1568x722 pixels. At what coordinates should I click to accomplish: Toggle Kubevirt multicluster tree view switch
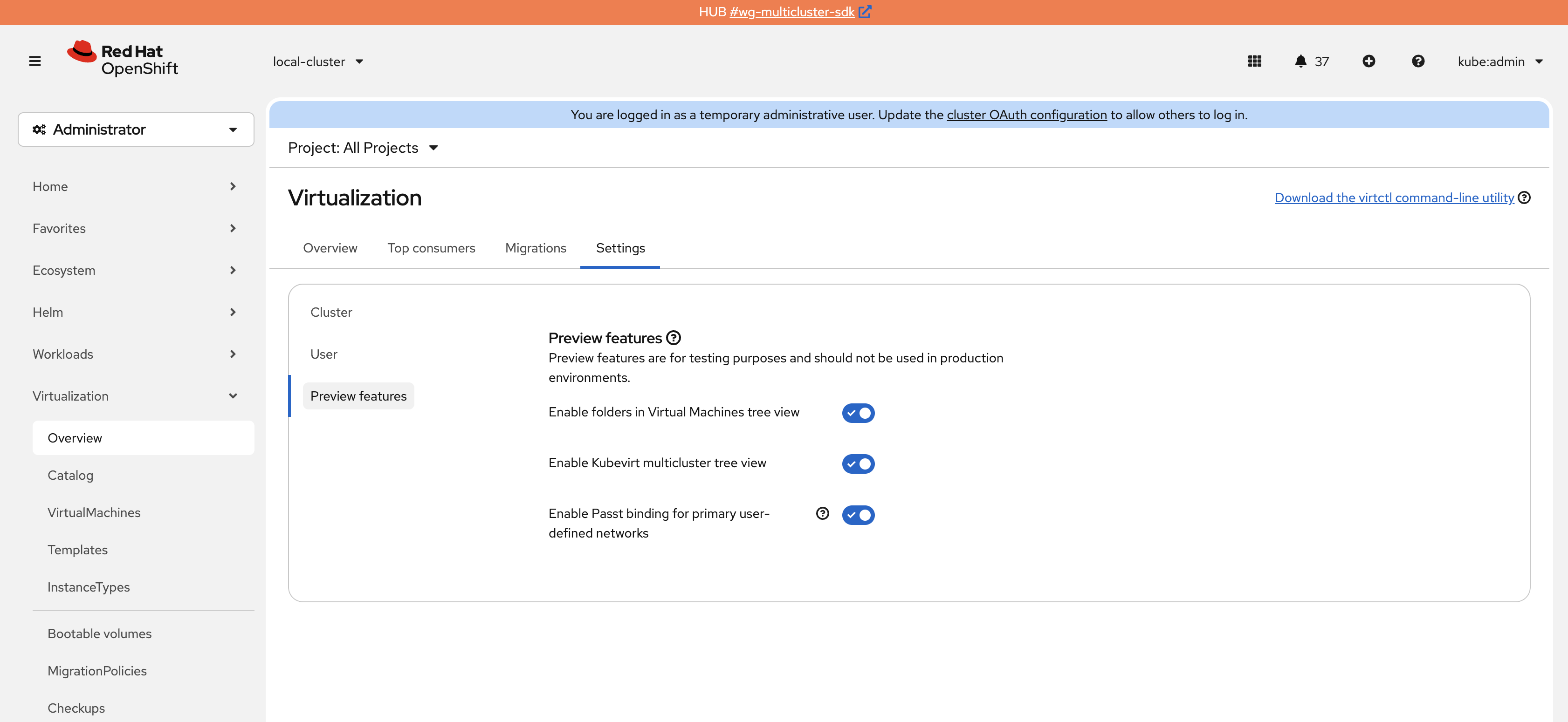[858, 464]
